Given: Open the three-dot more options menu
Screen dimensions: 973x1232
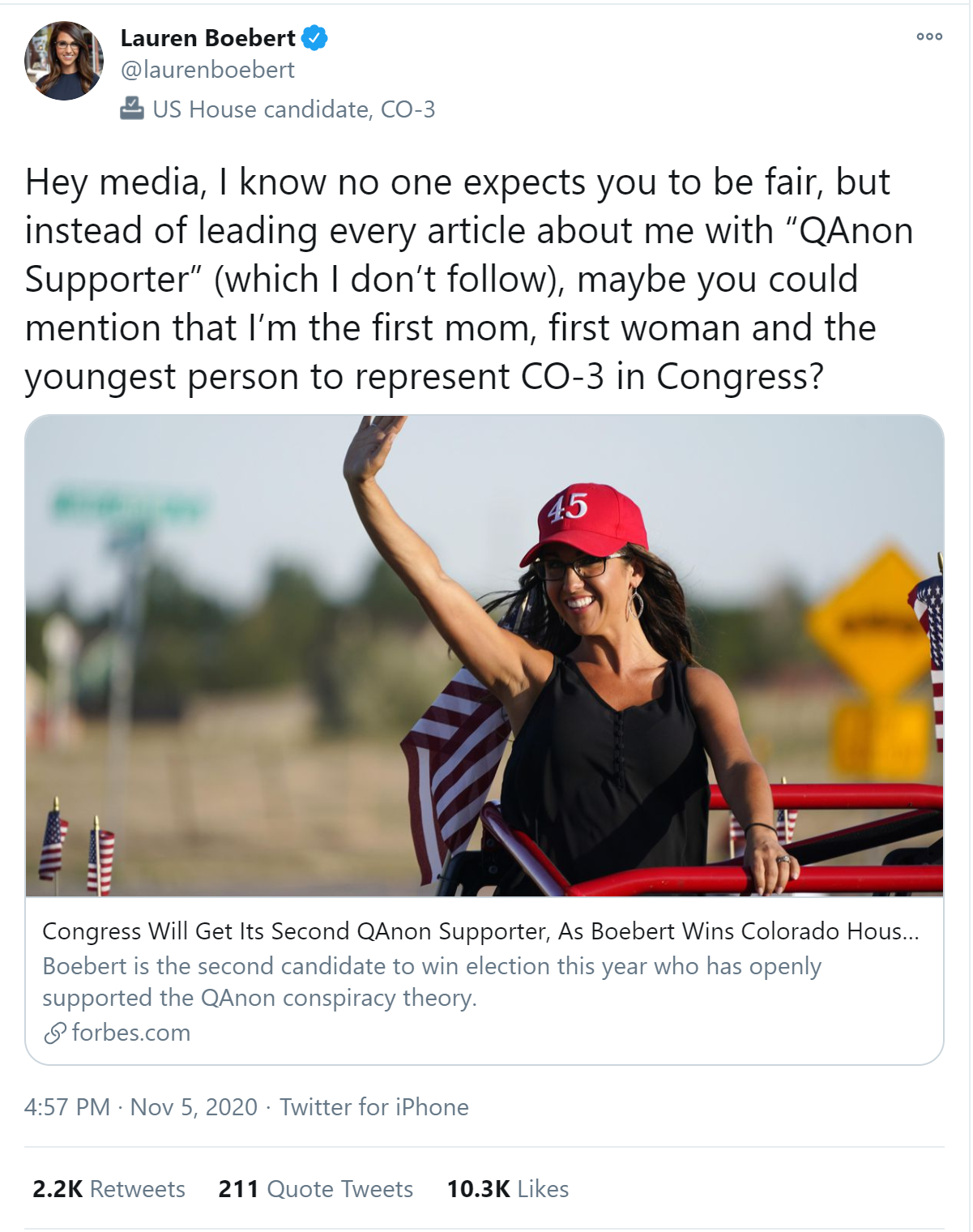Looking at the screenshot, I should pyautogui.click(x=928, y=36).
